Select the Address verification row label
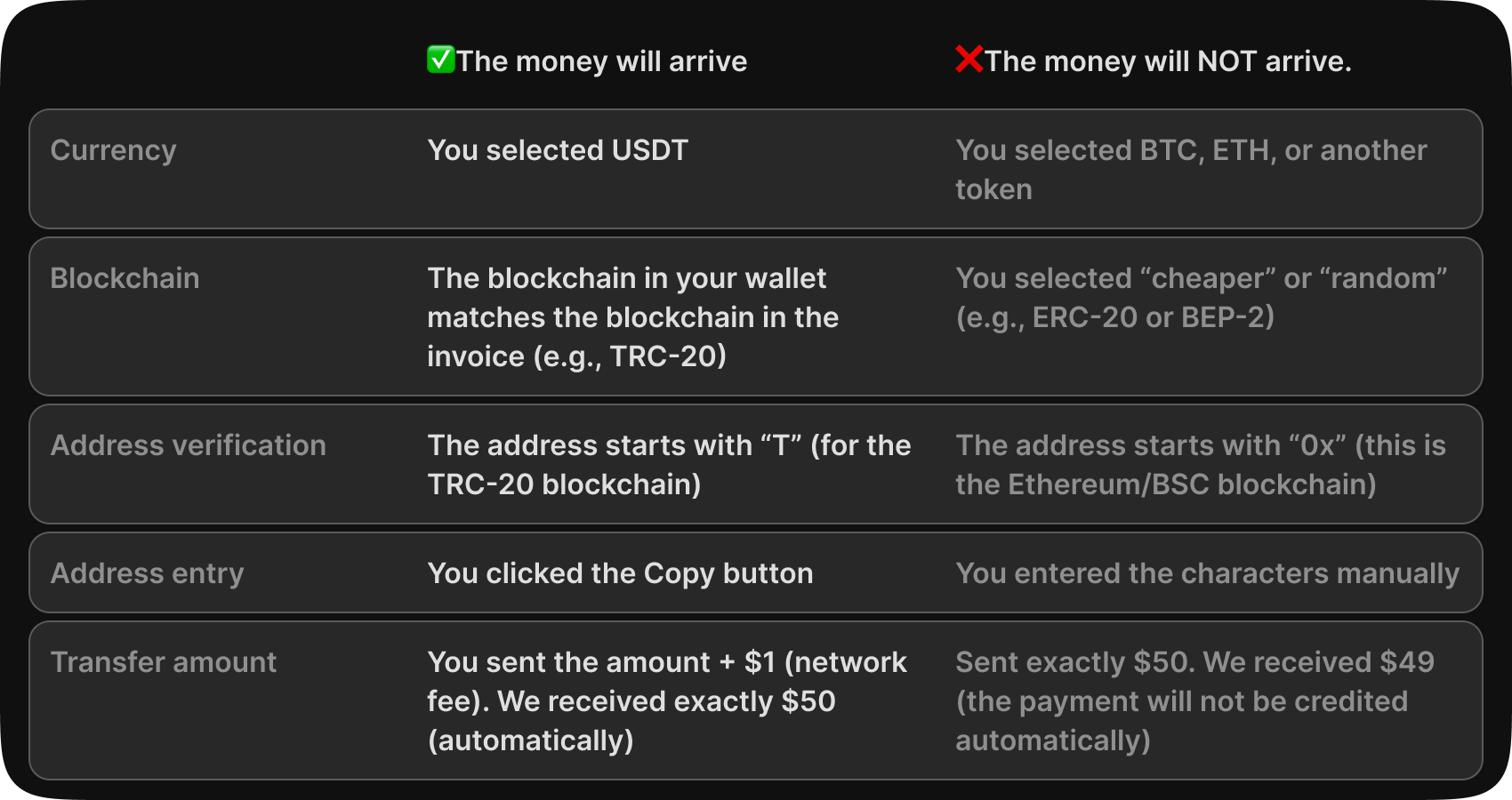The height and width of the screenshot is (800, 1512). 188,445
